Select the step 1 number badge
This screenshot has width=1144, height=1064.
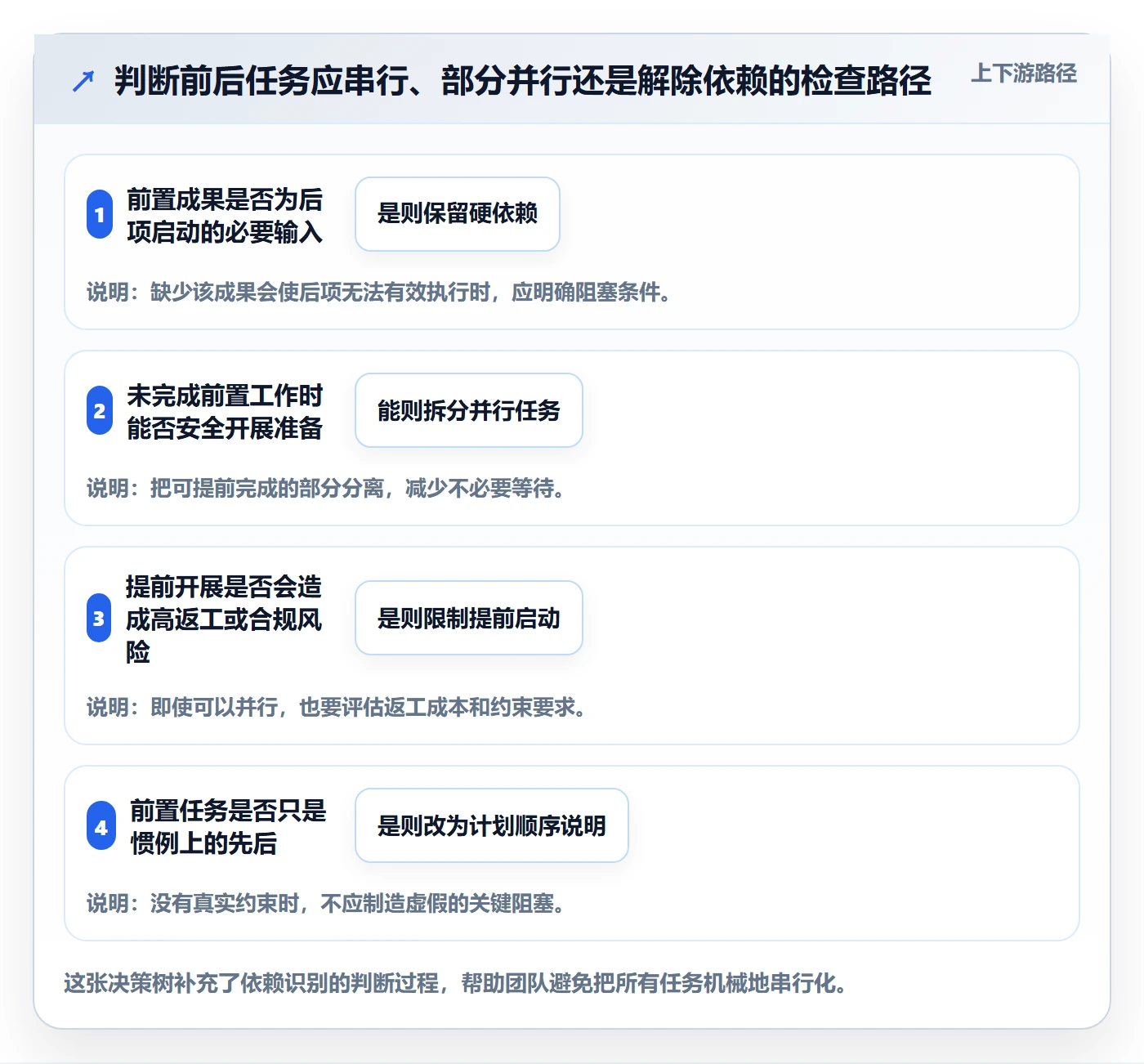pos(100,214)
